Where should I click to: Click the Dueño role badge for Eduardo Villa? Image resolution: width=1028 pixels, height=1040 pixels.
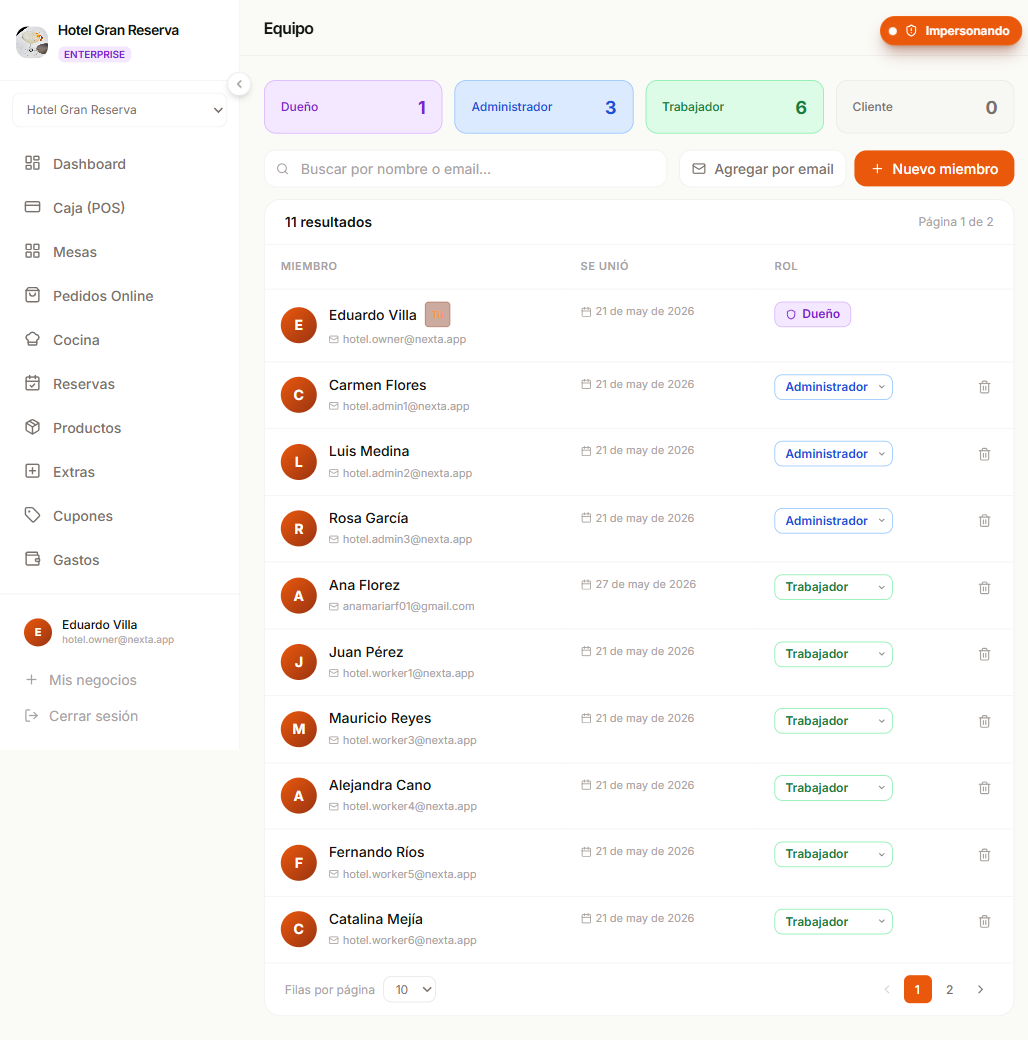coord(812,314)
